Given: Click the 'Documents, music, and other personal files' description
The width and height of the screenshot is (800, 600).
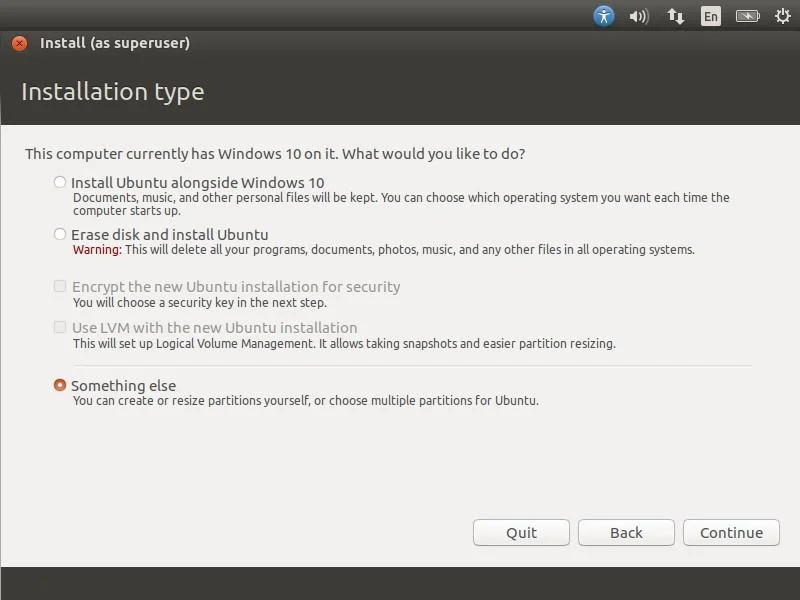Looking at the screenshot, I should pos(401,204).
